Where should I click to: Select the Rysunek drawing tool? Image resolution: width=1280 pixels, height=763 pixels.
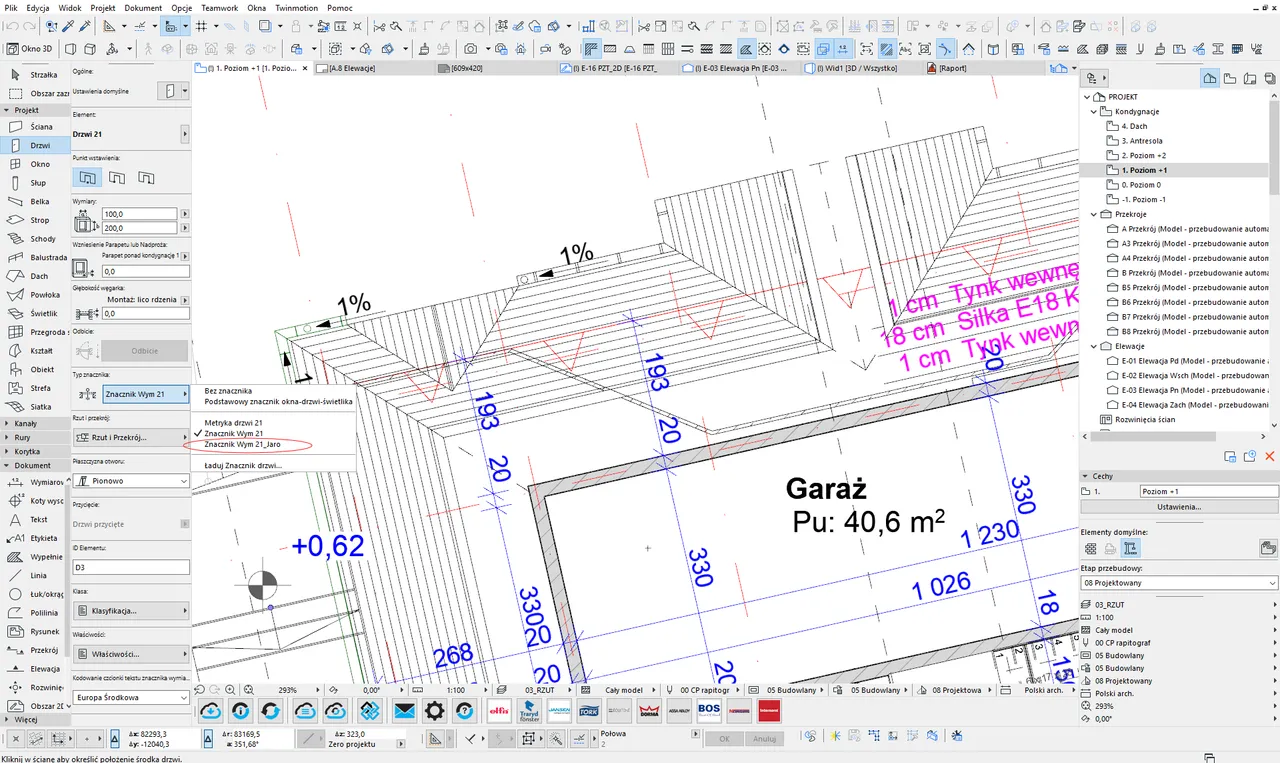click(x=35, y=632)
